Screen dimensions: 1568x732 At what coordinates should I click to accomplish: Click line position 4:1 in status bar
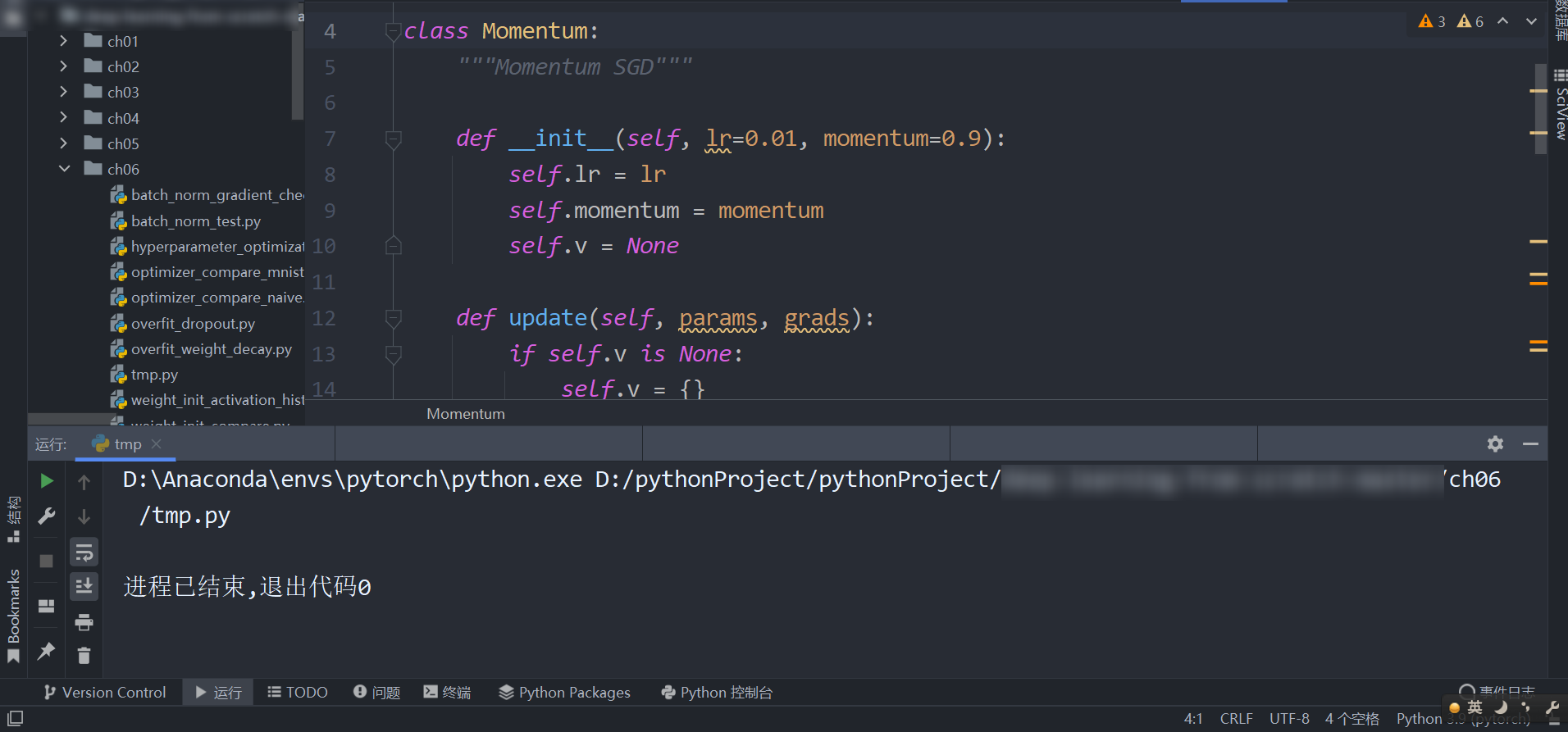pyautogui.click(x=1193, y=719)
